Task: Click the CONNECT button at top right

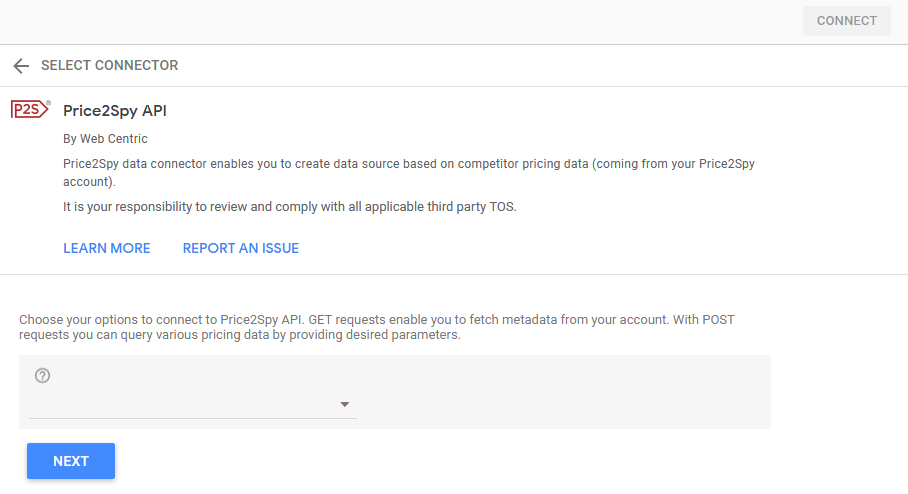Action: point(847,21)
